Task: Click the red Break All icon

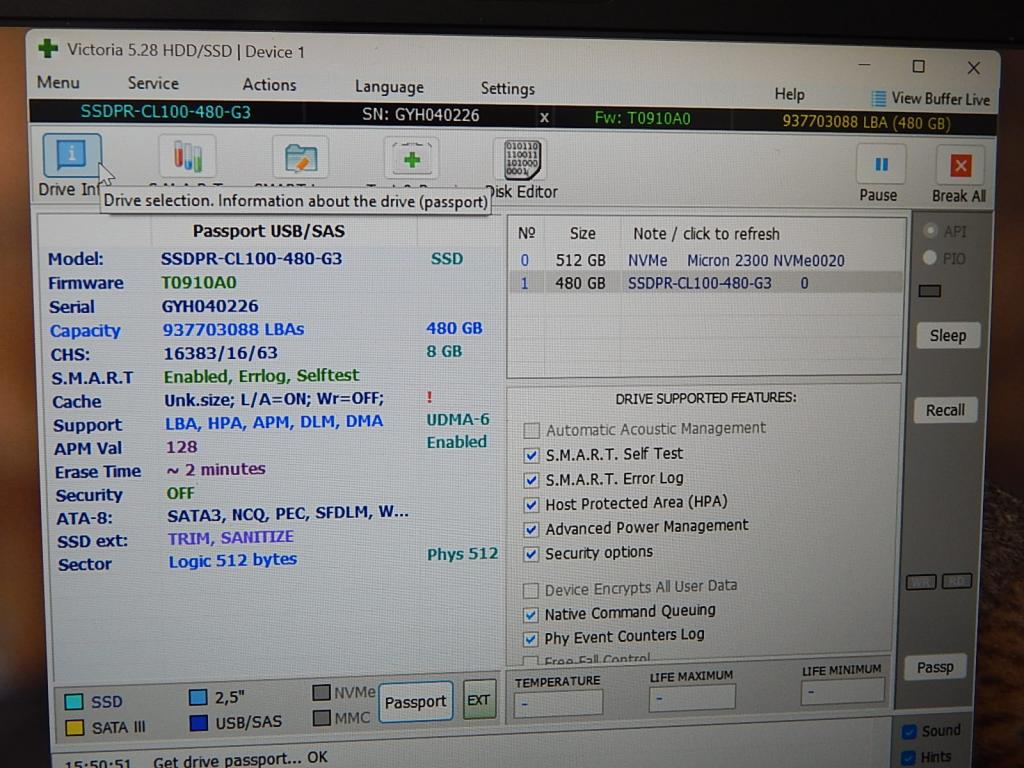Action: tap(960, 166)
